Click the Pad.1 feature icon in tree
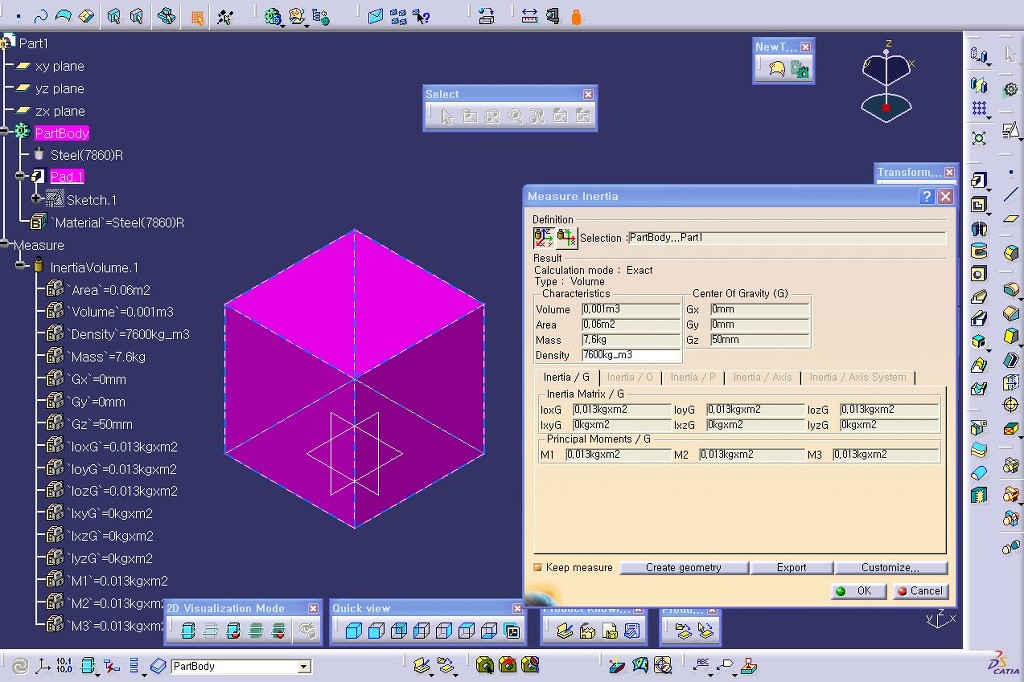Image resolution: width=1024 pixels, height=682 pixels. click(x=38, y=177)
